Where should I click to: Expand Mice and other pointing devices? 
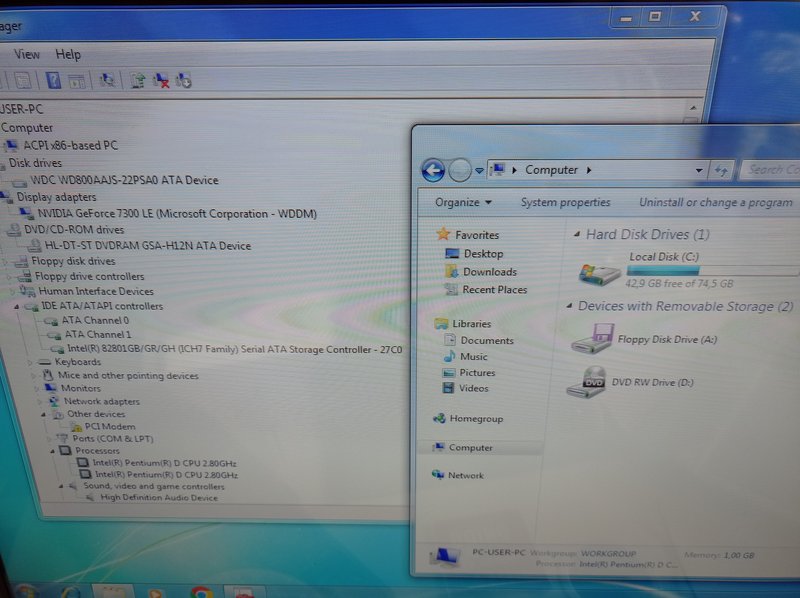point(34,376)
